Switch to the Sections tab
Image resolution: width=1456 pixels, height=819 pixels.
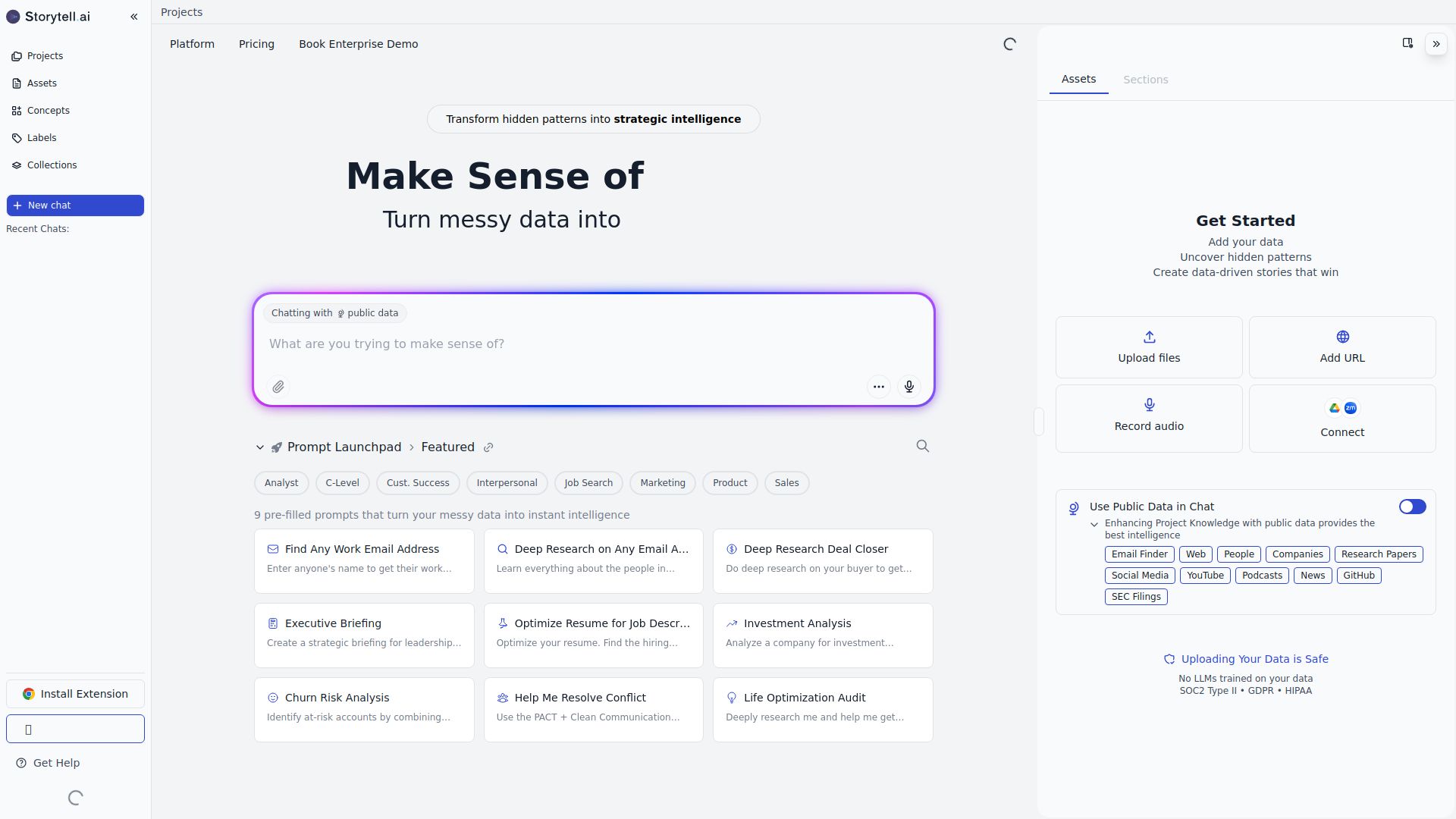(1145, 79)
